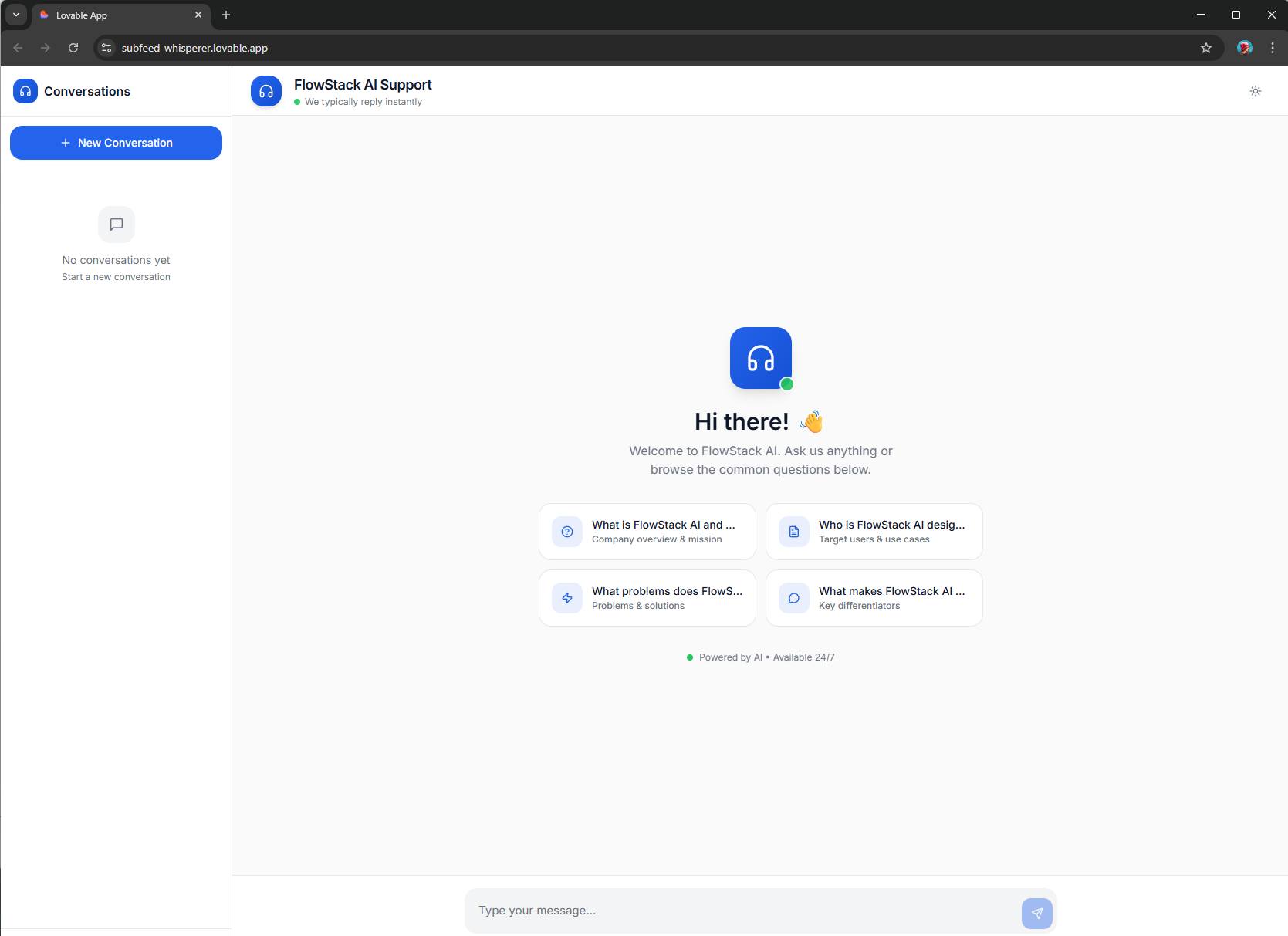Image resolution: width=1288 pixels, height=936 pixels.
Task: Select the 'What problems does FlowS...' card
Action: pos(647,598)
